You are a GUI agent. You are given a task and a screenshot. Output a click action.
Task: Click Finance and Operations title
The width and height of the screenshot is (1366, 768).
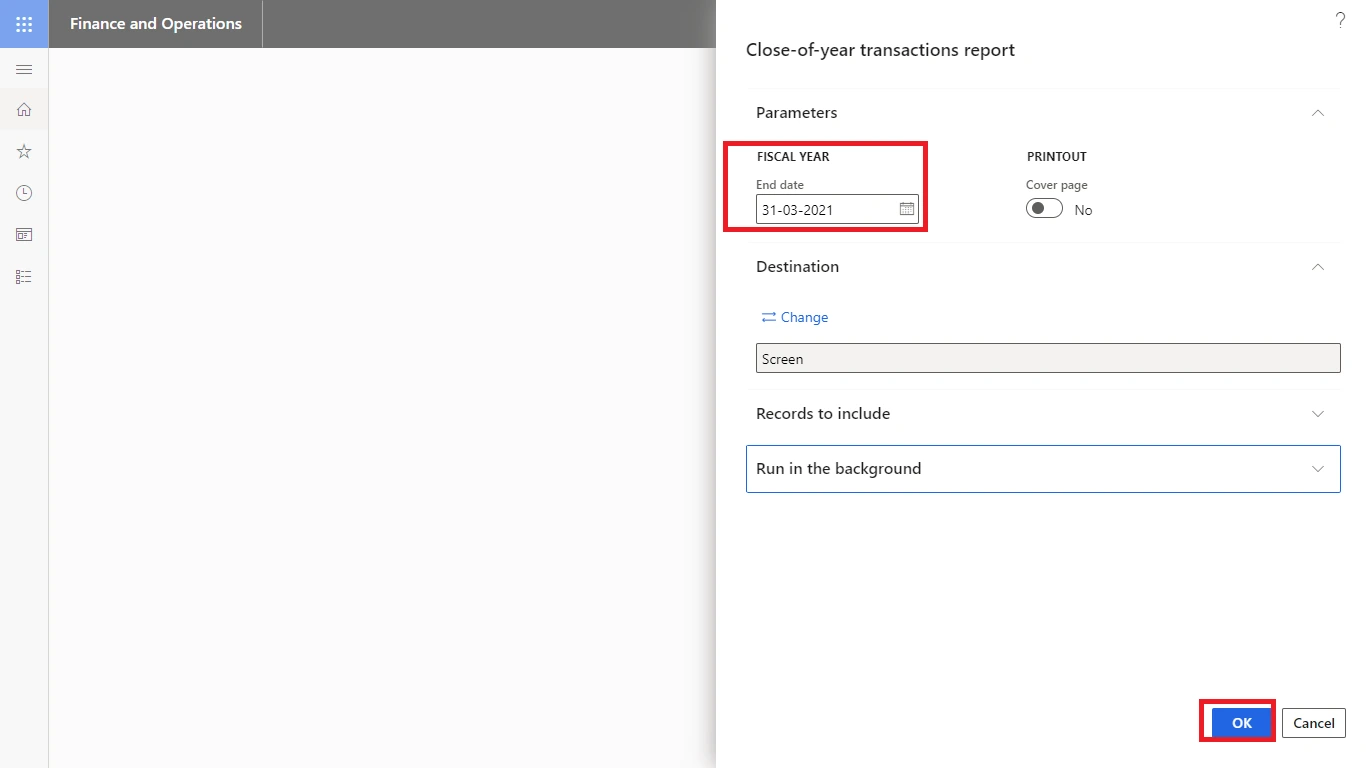(156, 24)
